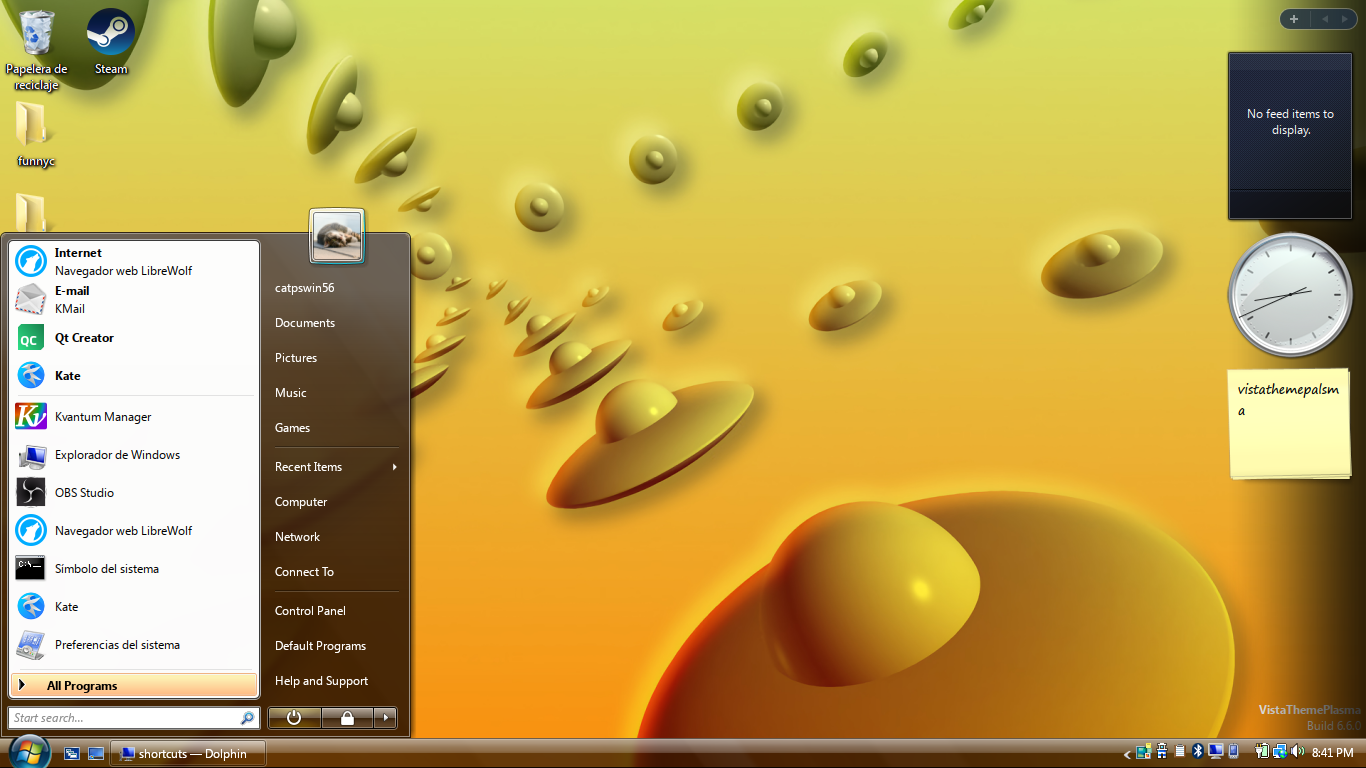Open the pinned Kate entry below Qt Creator

(x=134, y=376)
